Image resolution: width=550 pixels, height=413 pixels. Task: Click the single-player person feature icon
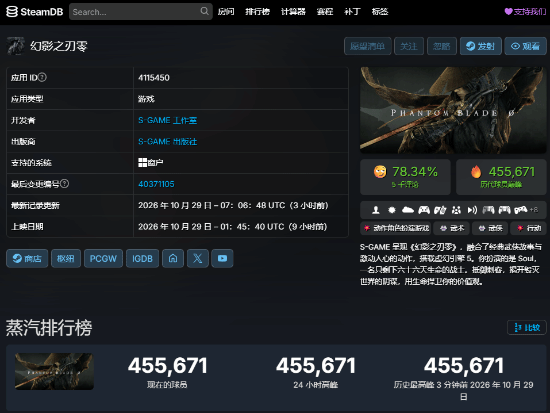tap(376, 210)
